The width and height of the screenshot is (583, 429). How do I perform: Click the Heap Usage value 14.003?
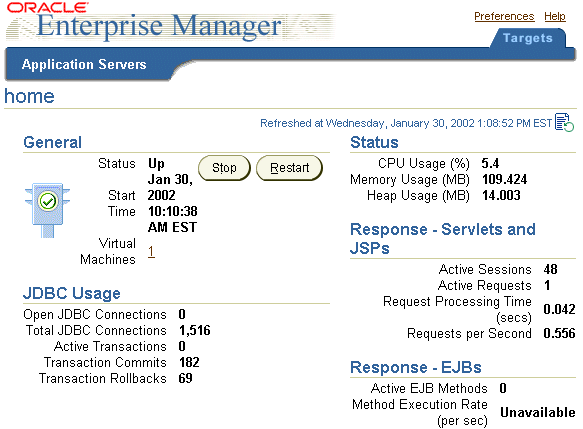pyautogui.click(x=501, y=195)
